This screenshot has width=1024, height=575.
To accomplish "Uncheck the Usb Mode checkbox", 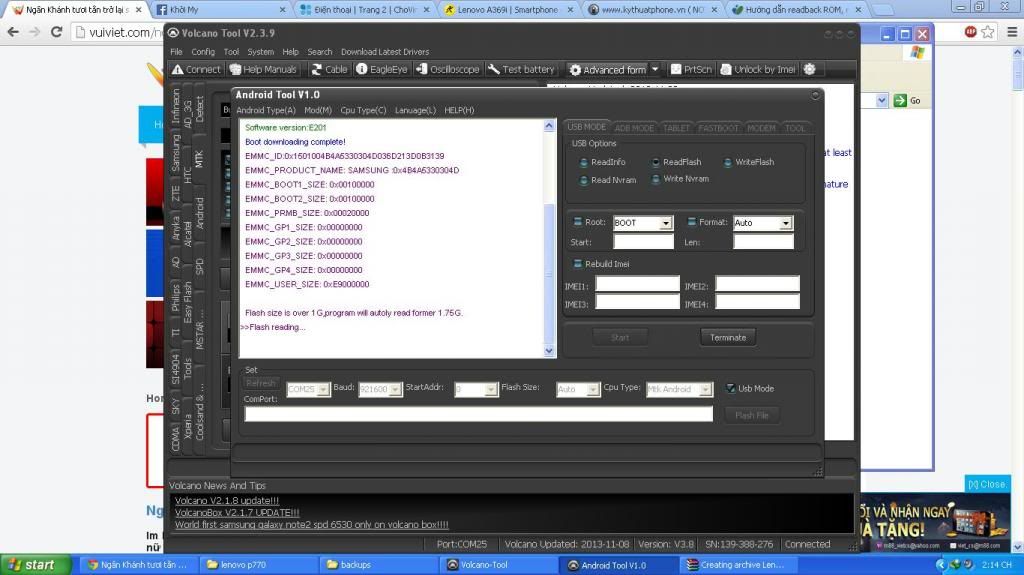I will pyautogui.click(x=730, y=388).
